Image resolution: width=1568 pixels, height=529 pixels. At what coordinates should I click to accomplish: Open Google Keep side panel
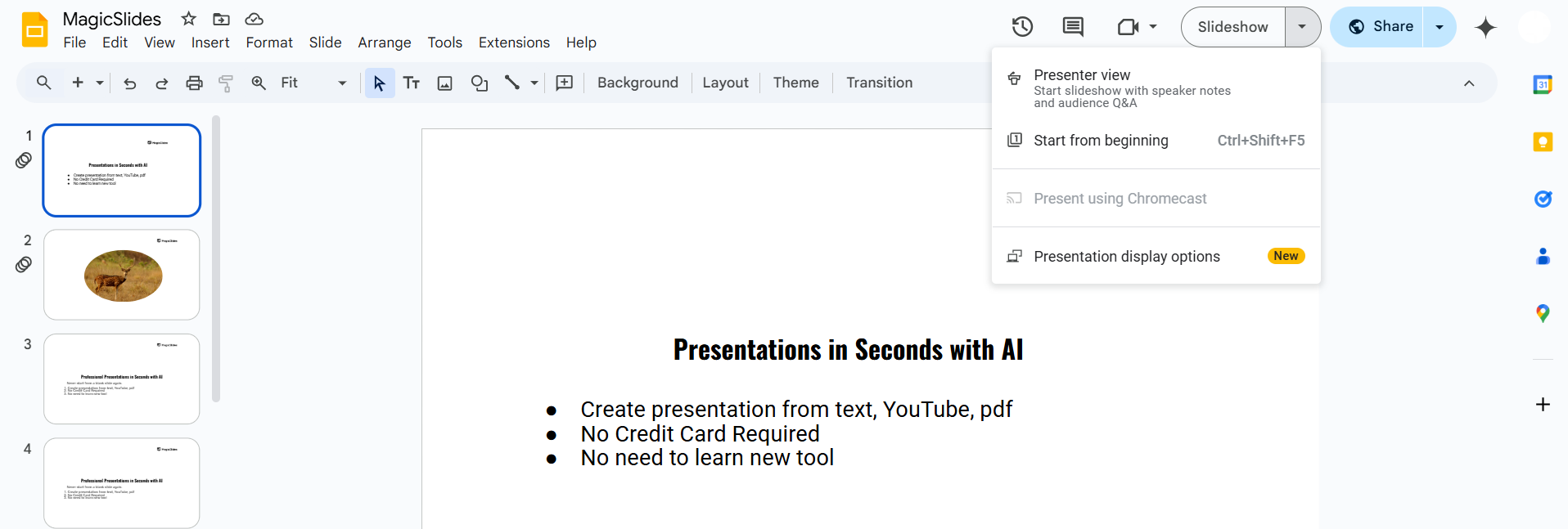1543,141
